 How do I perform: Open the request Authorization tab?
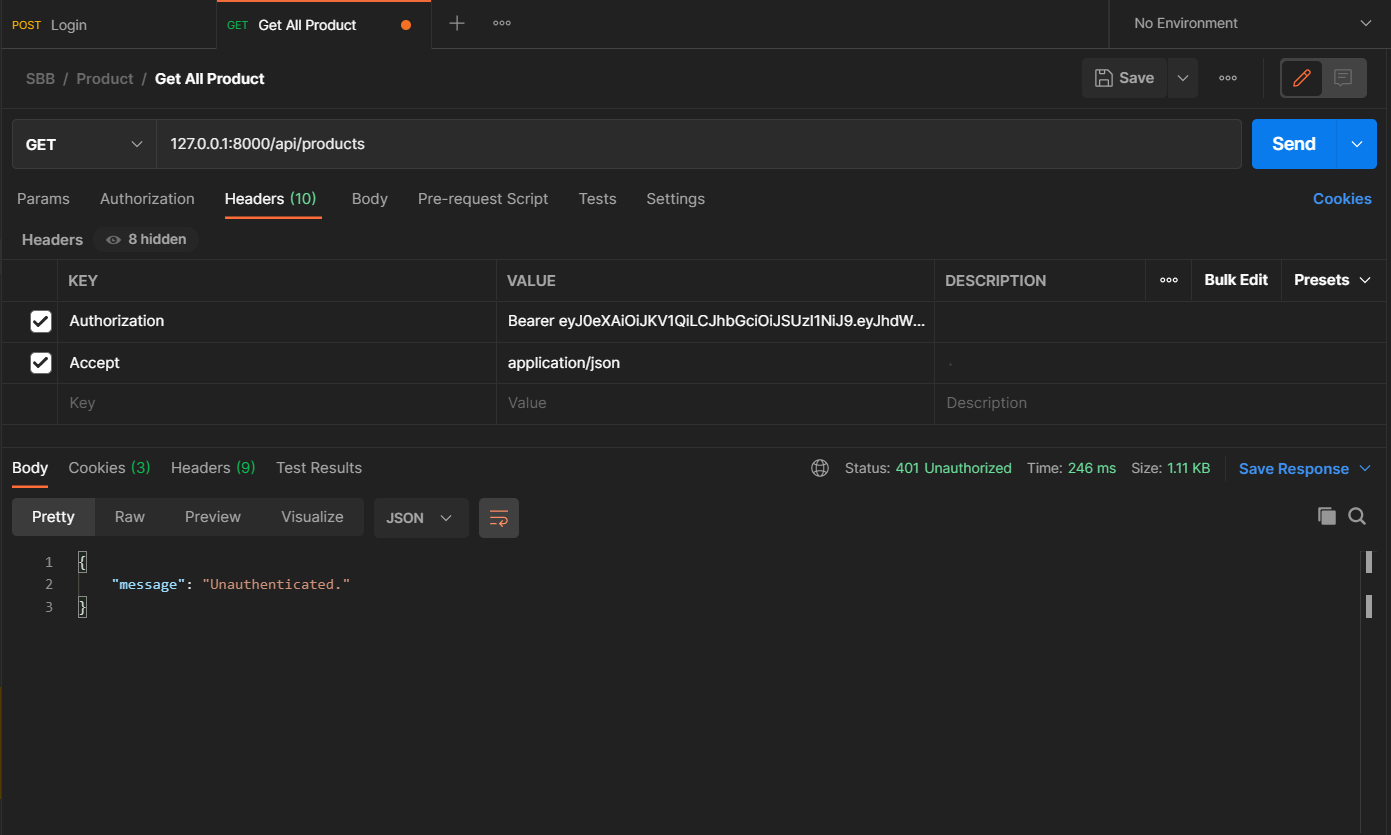point(147,199)
